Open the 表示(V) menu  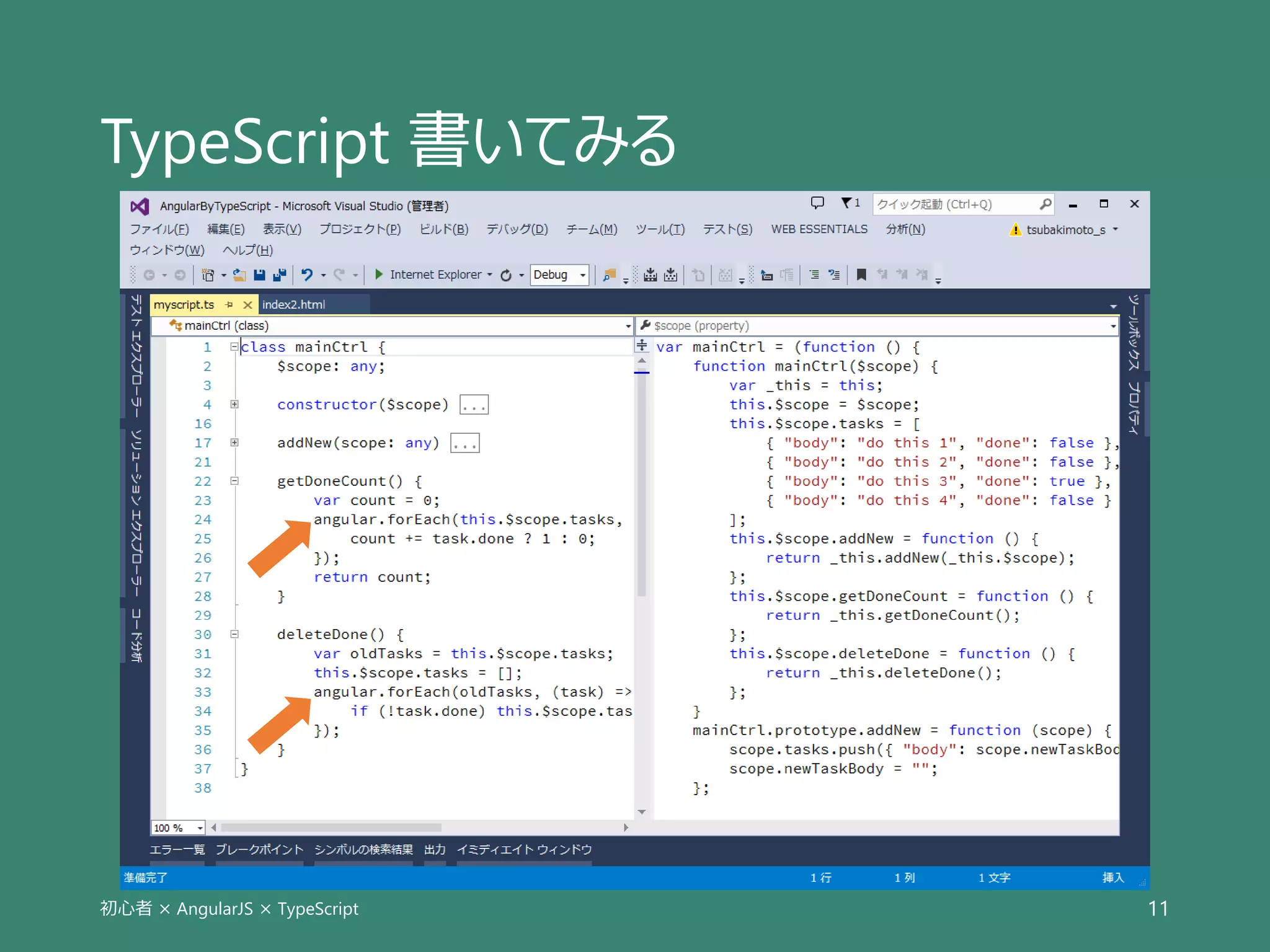(282, 229)
